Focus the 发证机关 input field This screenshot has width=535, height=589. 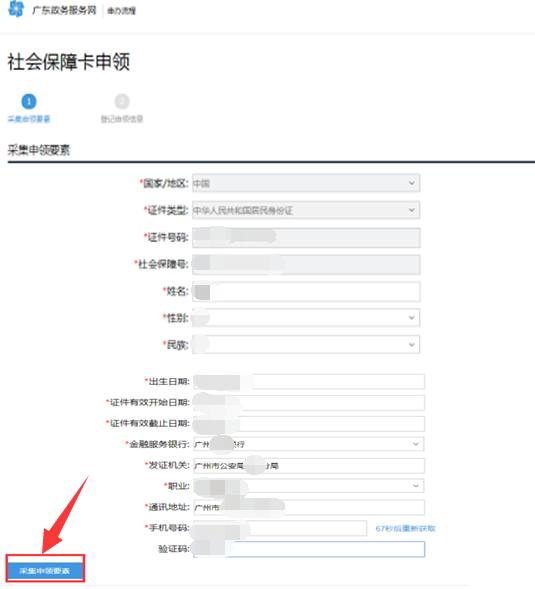[309, 465]
